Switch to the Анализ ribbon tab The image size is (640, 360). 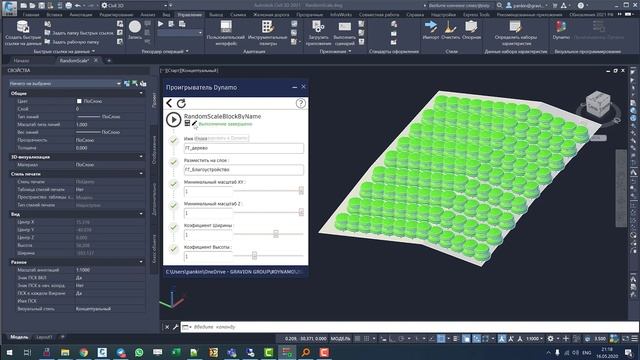click(x=148, y=14)
